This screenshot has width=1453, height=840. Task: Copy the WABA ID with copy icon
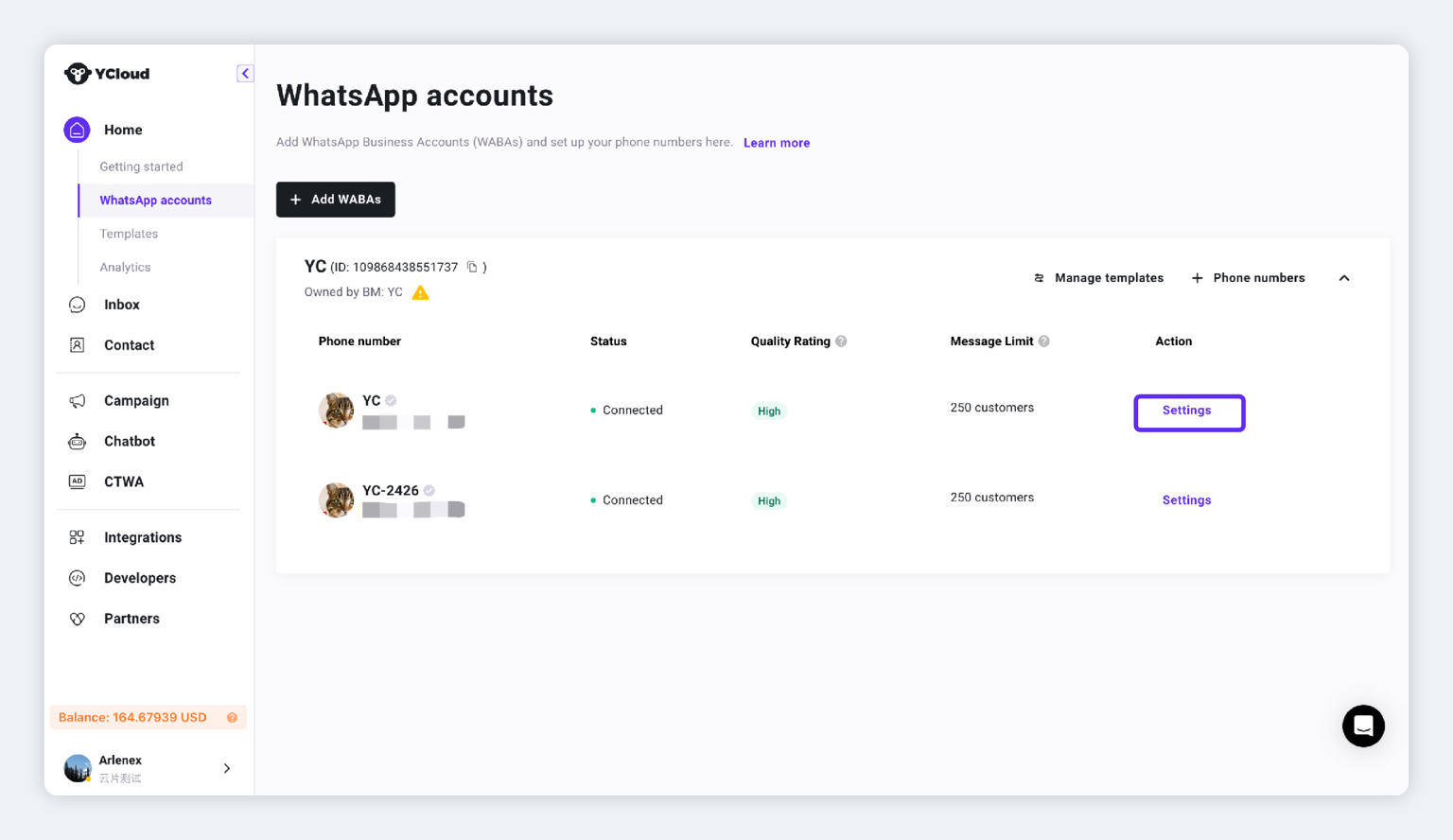[x=472, y=267]
